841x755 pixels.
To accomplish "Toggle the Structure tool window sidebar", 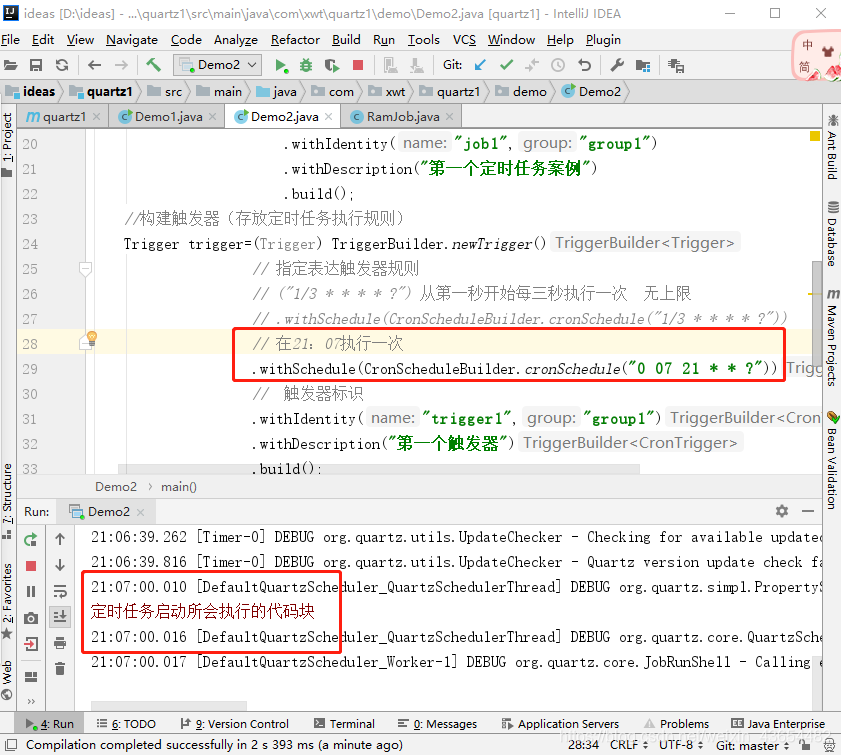I will tap(8, 500).
